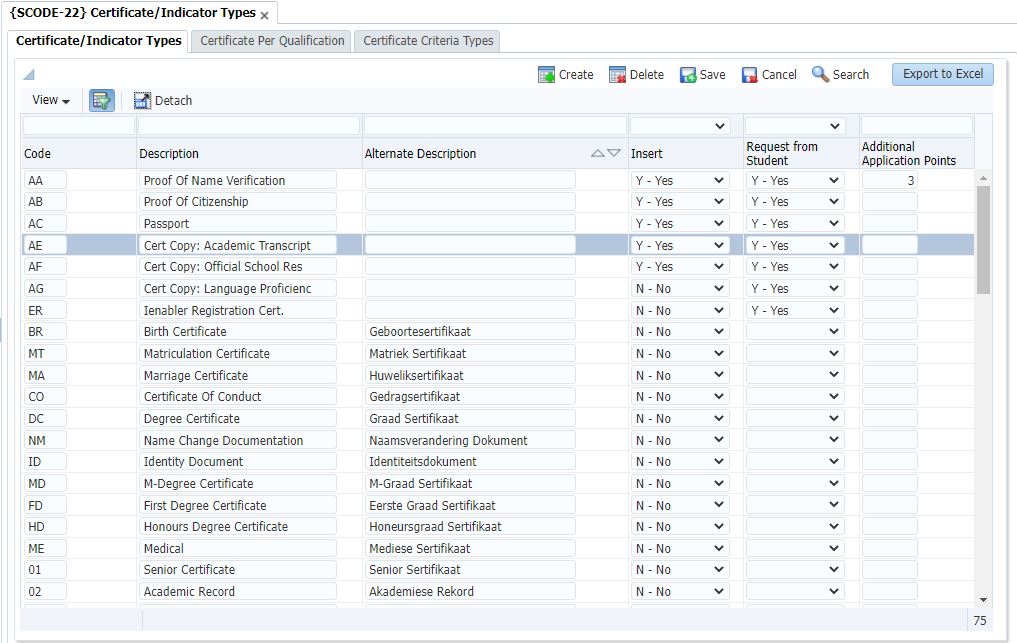The width and height of the screenshot is (1017, 643).
Task: Click the vertical scrollbar down arrow
Action: click(983, 600)
